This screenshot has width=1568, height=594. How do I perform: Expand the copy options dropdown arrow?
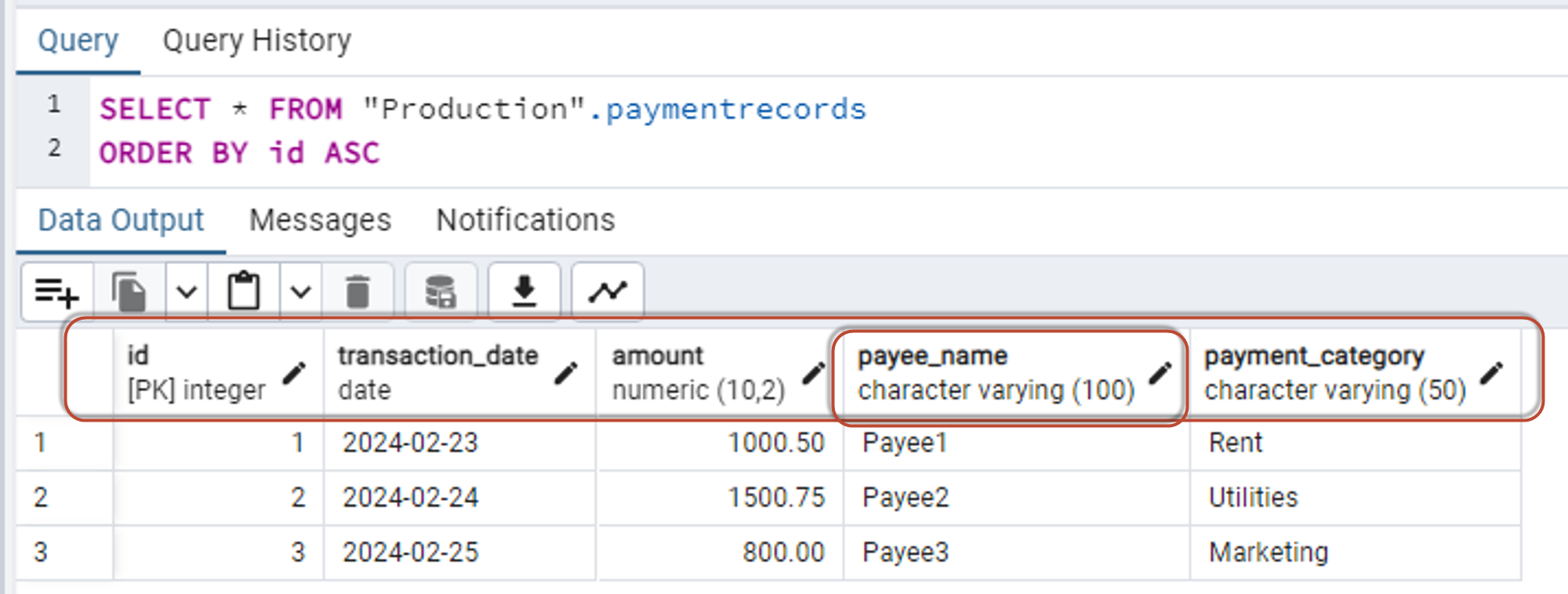187,293
